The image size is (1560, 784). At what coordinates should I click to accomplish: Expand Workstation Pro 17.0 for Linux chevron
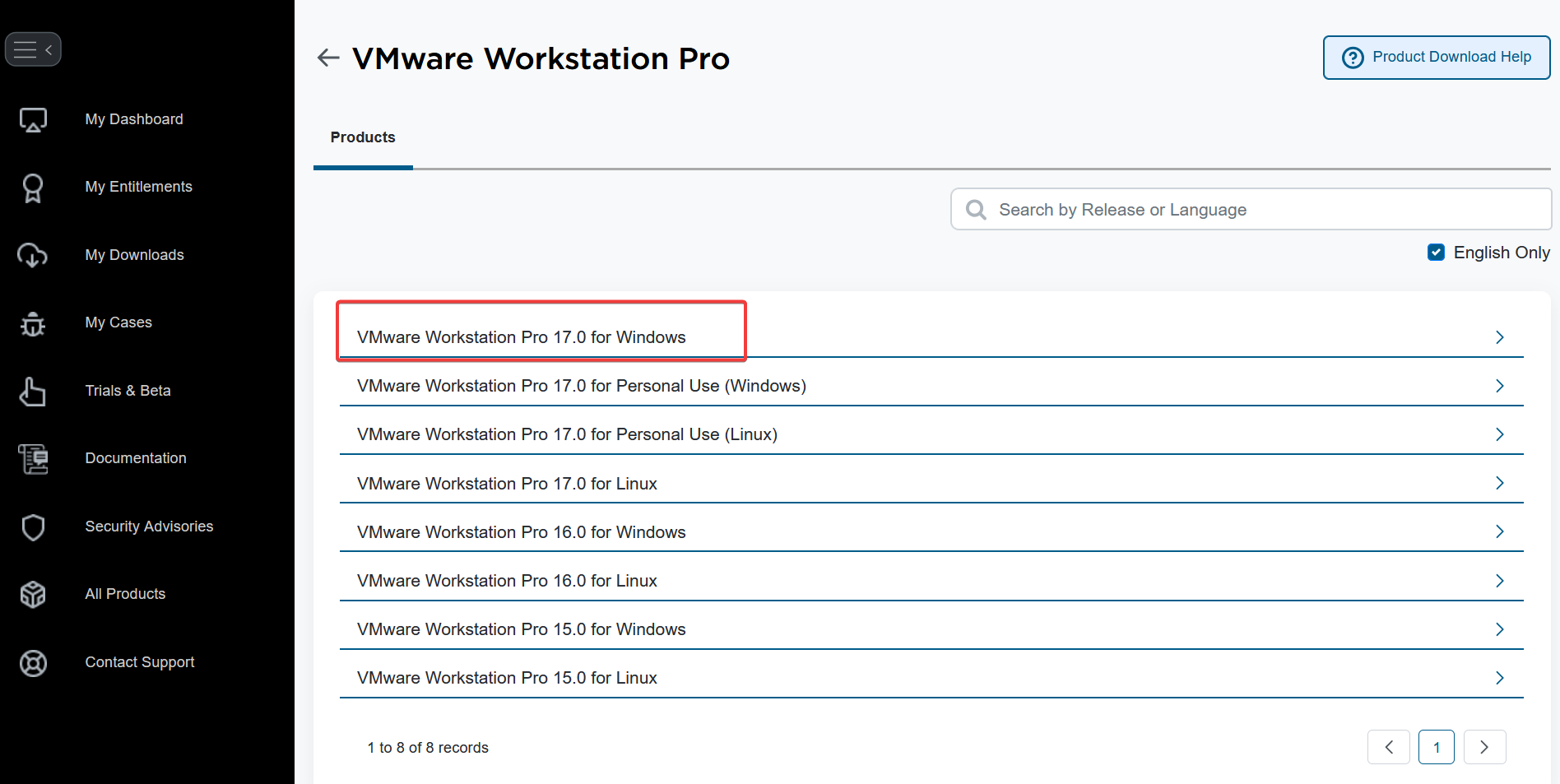1499,484
